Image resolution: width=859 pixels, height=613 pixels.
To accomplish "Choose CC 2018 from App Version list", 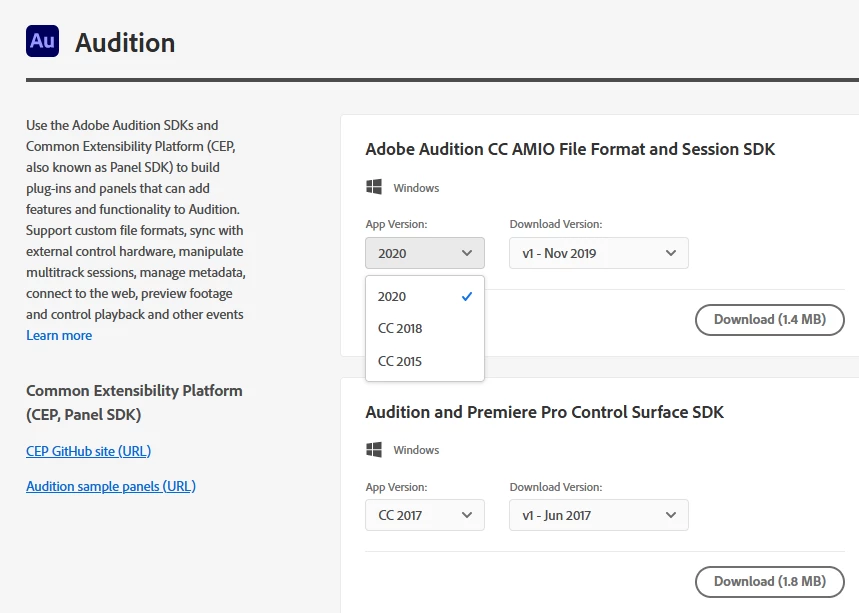I will 400,328.
